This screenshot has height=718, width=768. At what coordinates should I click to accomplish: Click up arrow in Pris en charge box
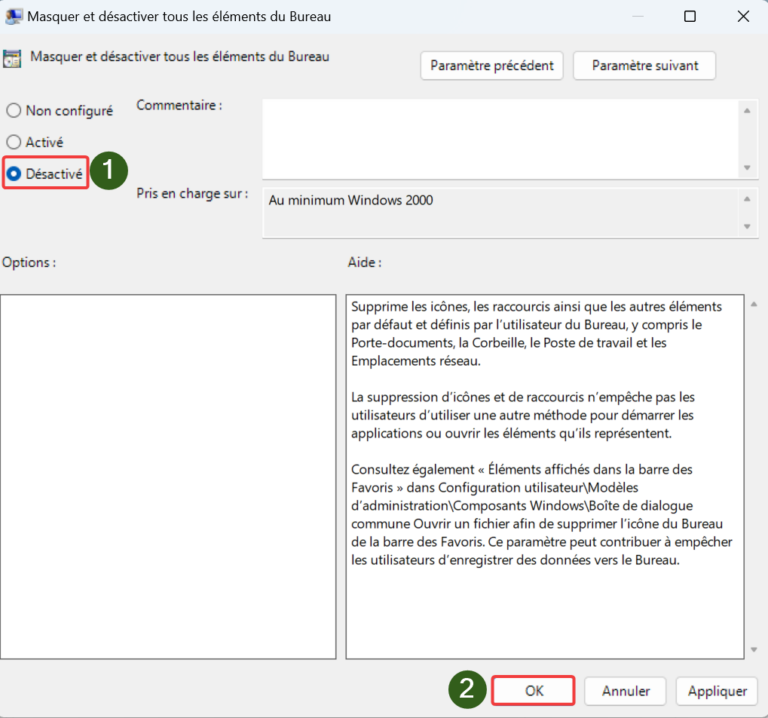pyautogui.click(x=747, y=198)
